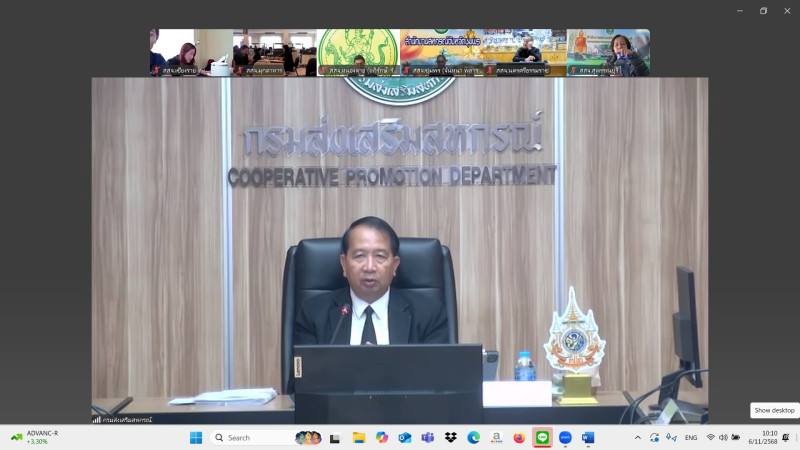
Task: Open Firefox browser taskbar icon
Action: 519,437
